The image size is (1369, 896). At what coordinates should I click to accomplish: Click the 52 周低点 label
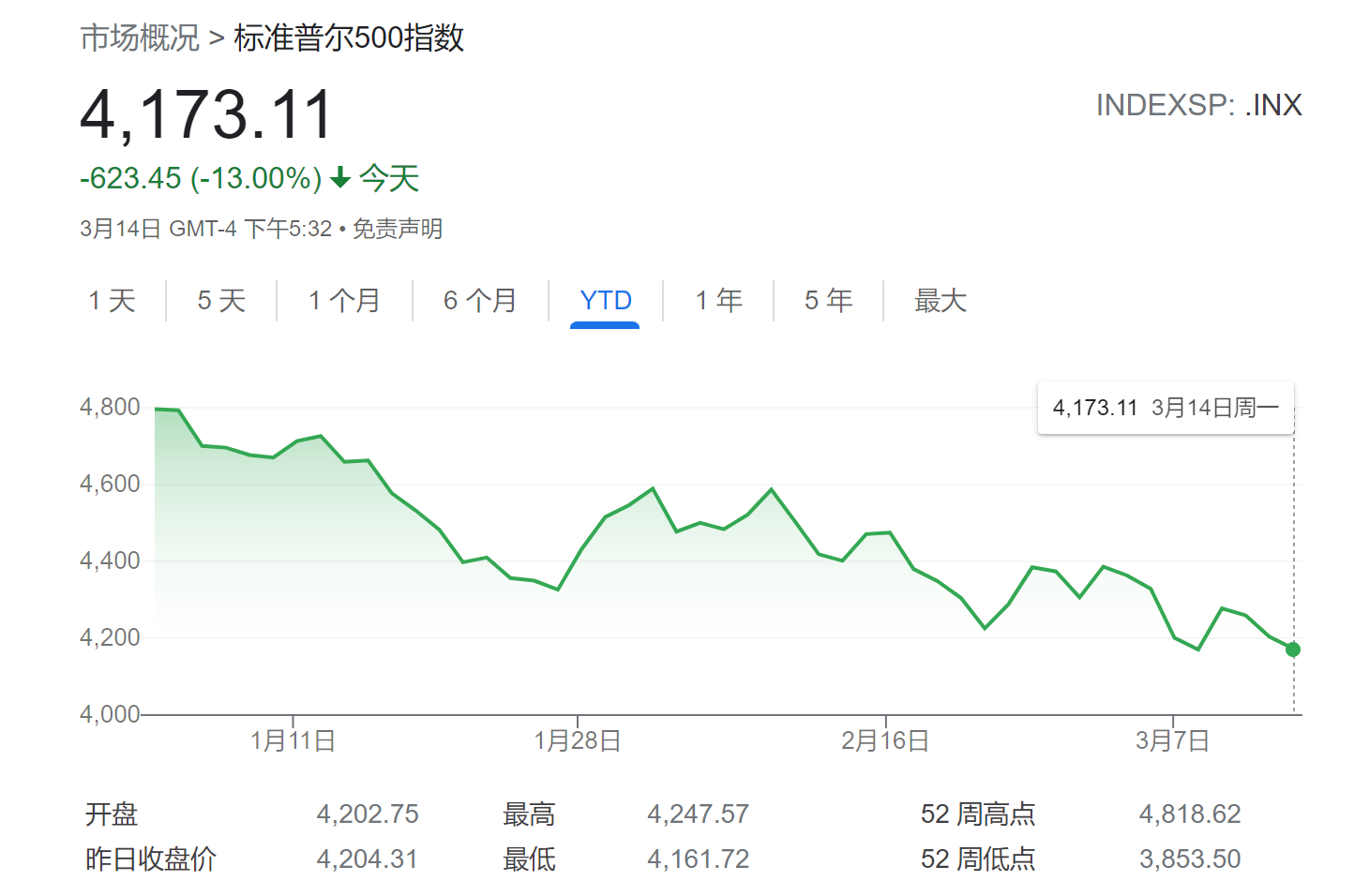pyautogui.click(x=978, y=859)
